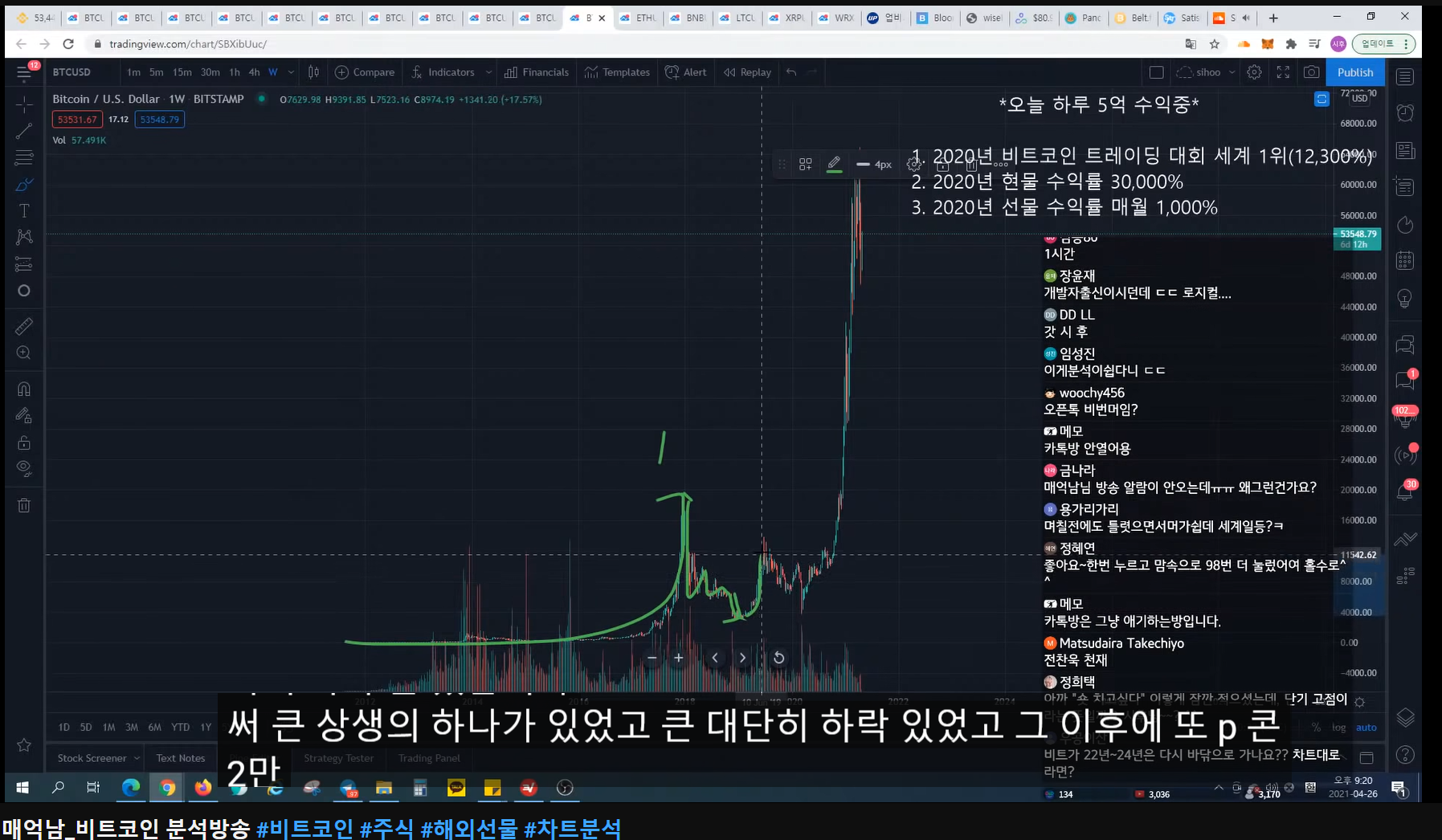Open the Stock Screener tab
The width and height of the screenshot is (1442, 840).
92,758
